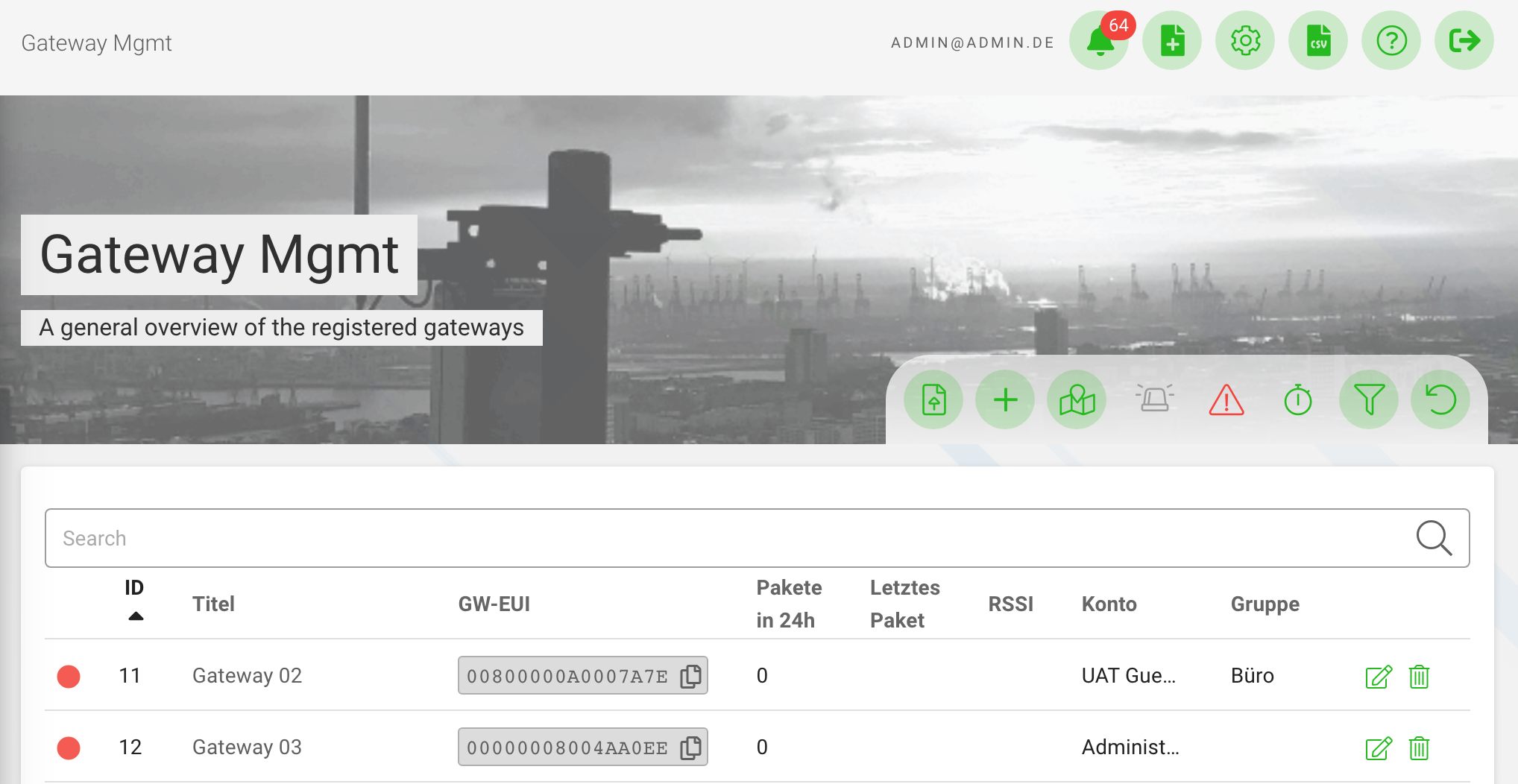The width and height of the screenshot is (1518, 784).
Task: Refresh the gateway list
Action: point(1440,399)
